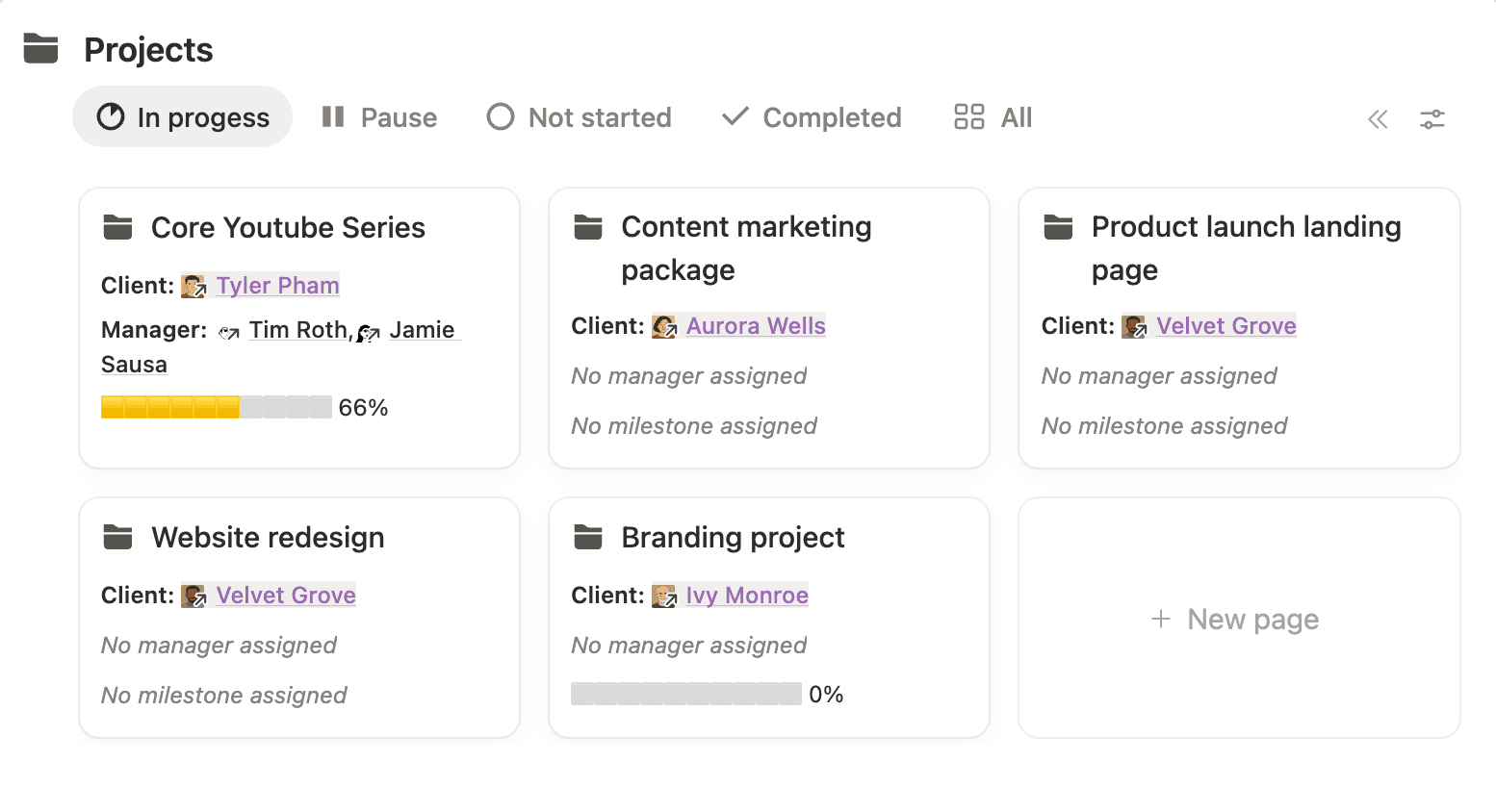Screen dimensions: 1496x812
Task: Open the view filter settings icon
Action: point(1432,118)
